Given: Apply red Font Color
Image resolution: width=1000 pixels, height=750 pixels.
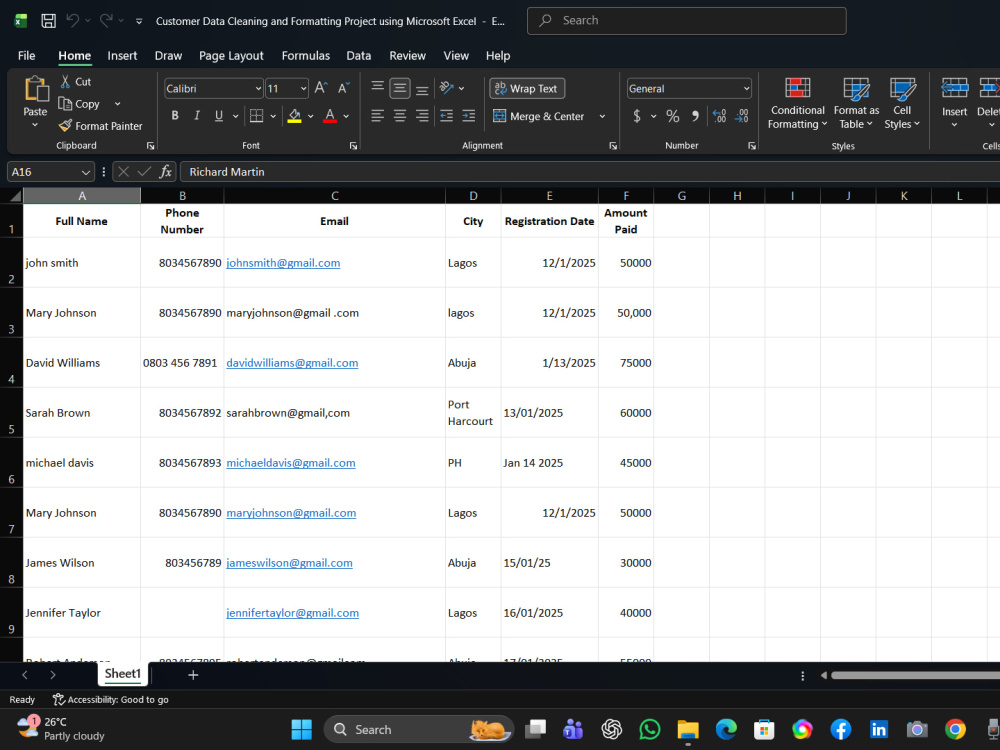Looking at the screenshot, I should 330,116.
